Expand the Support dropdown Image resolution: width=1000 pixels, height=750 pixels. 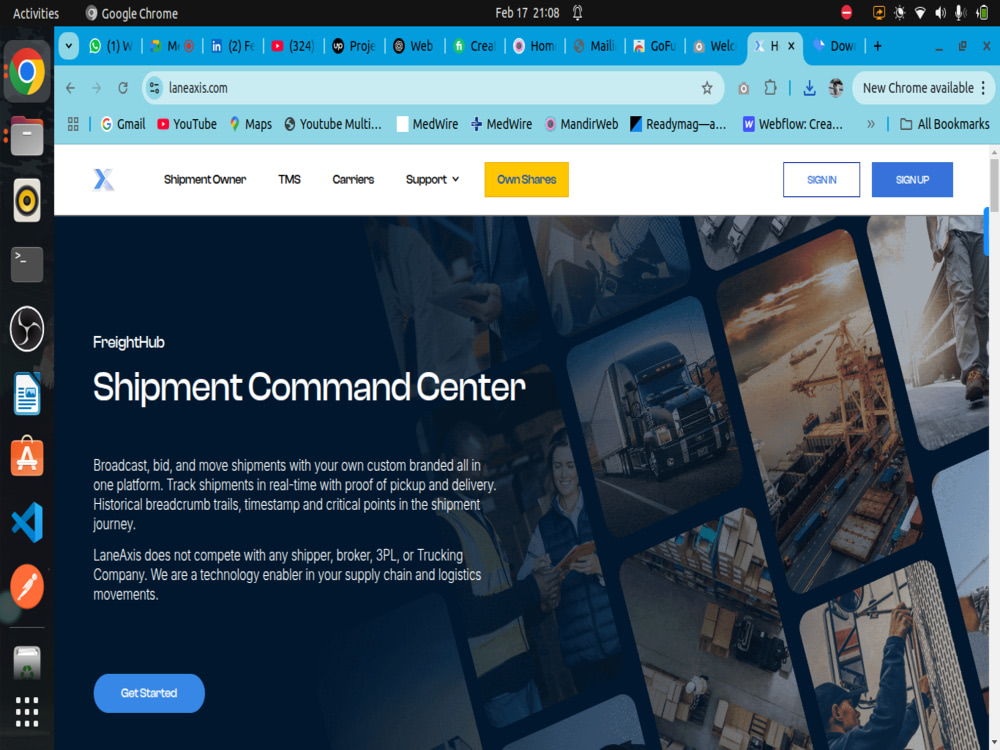pyautogui.click(x=432, y=180)
